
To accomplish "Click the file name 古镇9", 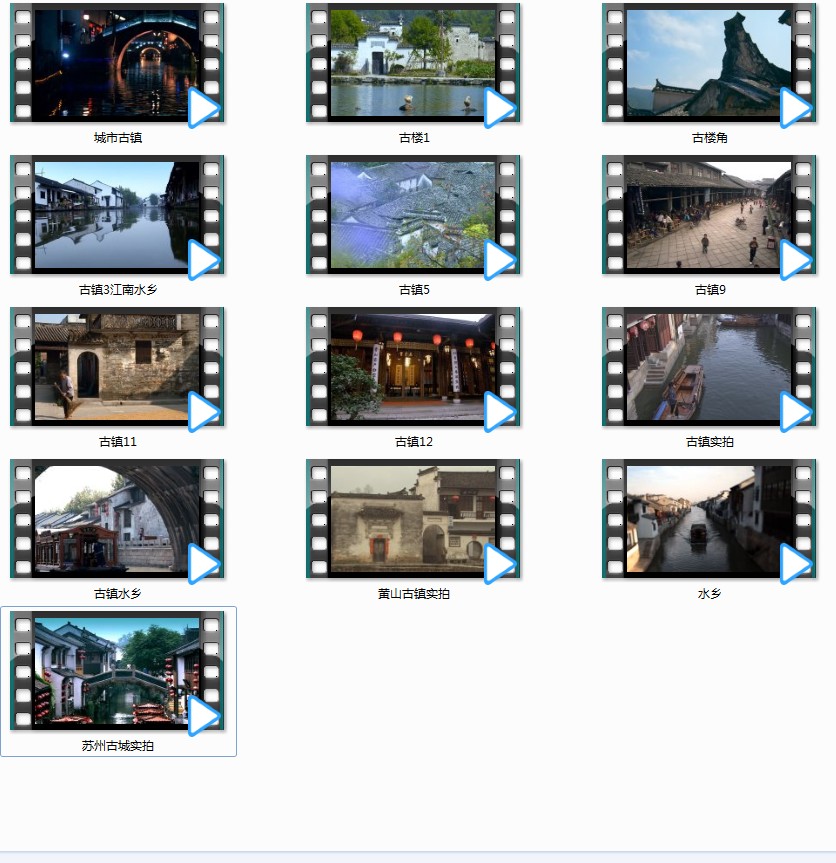I will [x=710, y=290].
